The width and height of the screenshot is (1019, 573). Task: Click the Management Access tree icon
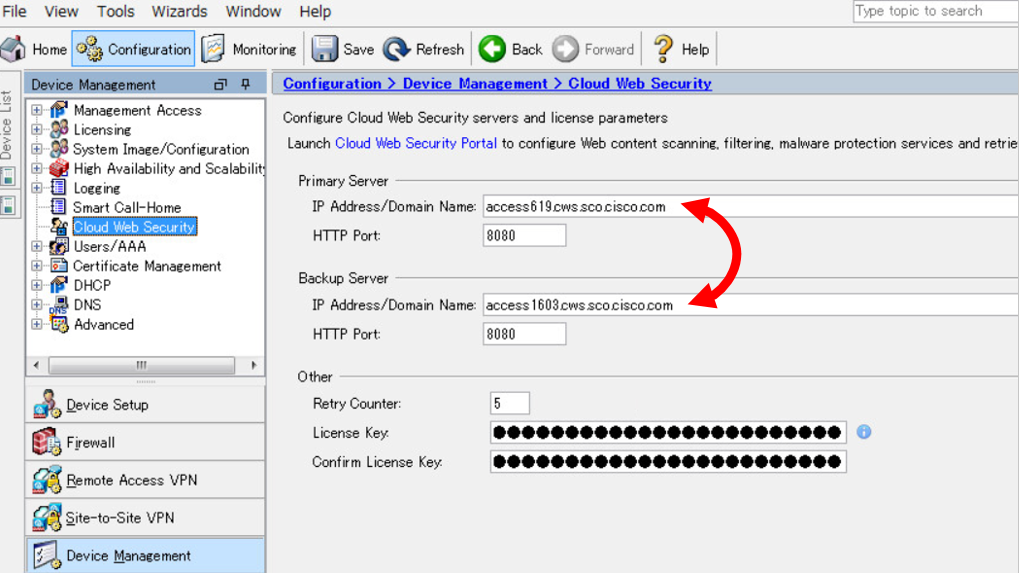point(58,110)
